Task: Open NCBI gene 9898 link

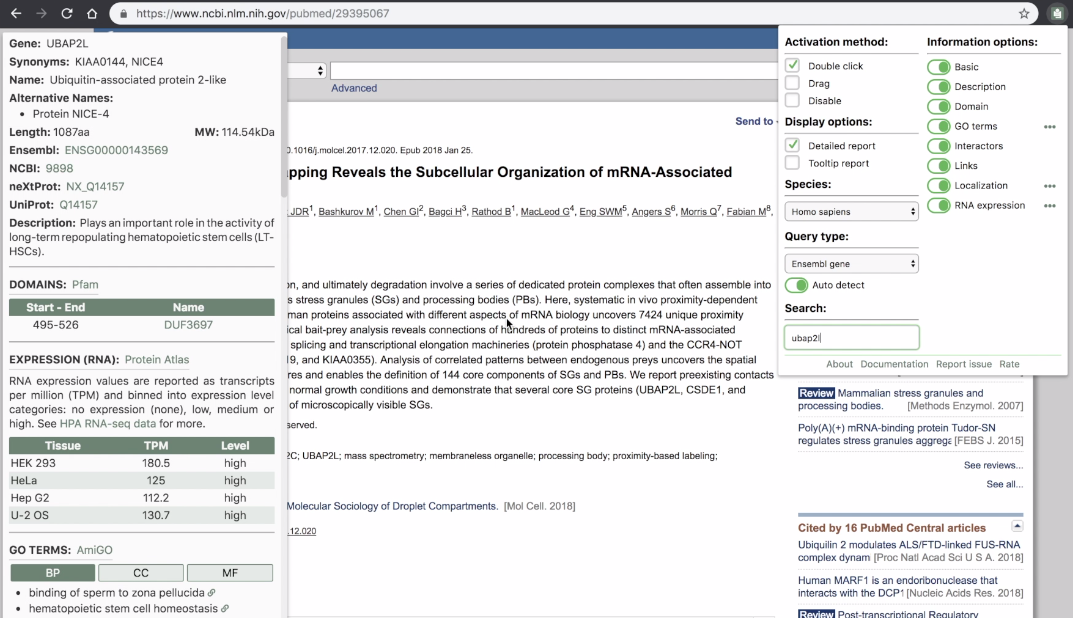Action: tap(60, 168)
